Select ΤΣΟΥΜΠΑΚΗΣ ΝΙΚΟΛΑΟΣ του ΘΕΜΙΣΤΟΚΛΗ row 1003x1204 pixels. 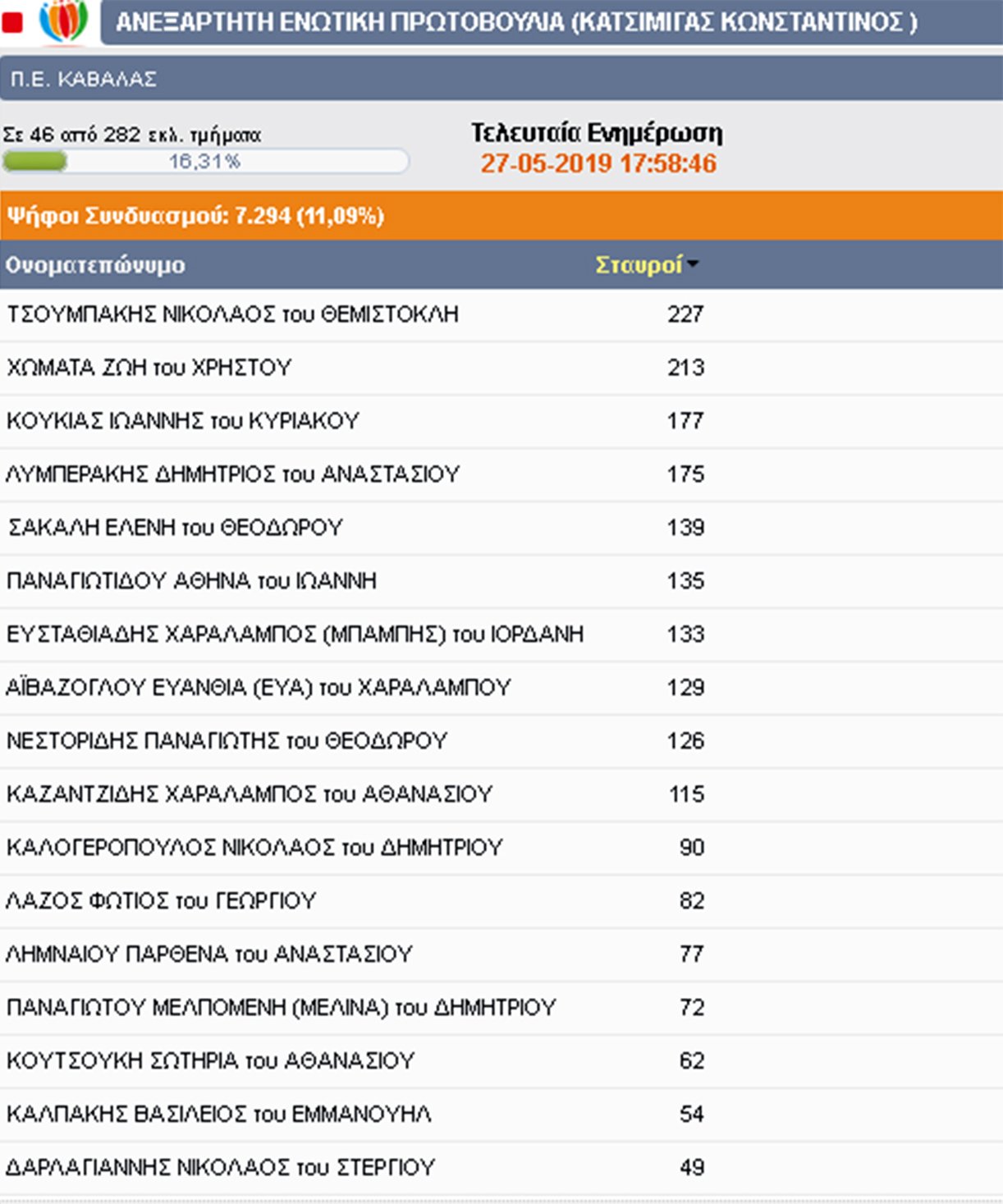point(501,314)
